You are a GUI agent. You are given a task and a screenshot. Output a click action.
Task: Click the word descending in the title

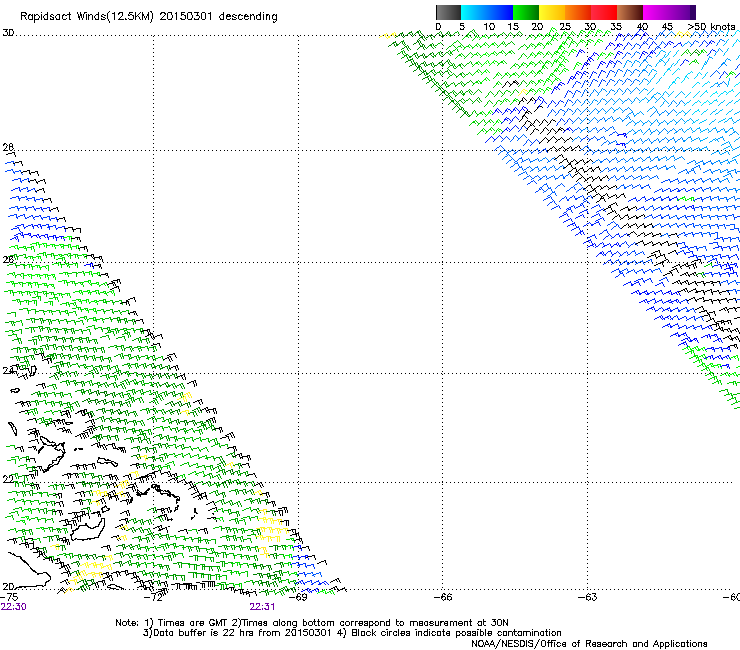(x=248, y=17)
